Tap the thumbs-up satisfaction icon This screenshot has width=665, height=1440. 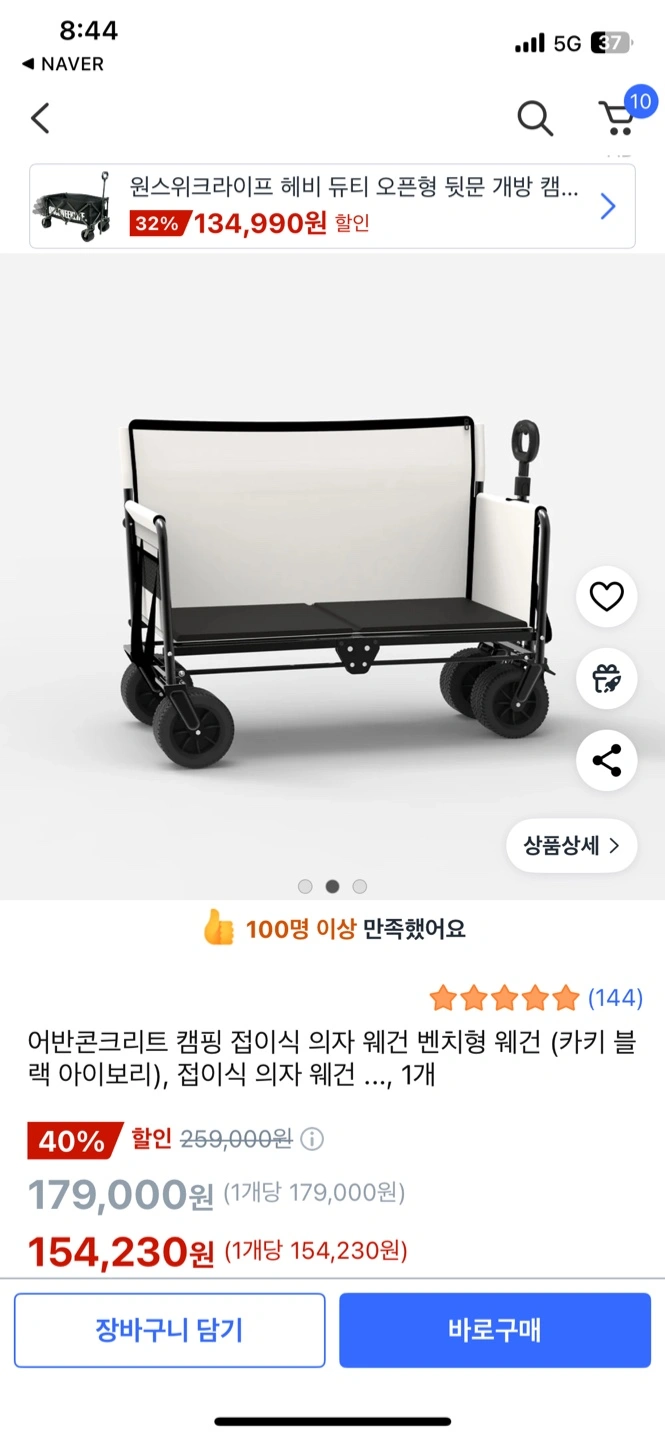[218, 929]
